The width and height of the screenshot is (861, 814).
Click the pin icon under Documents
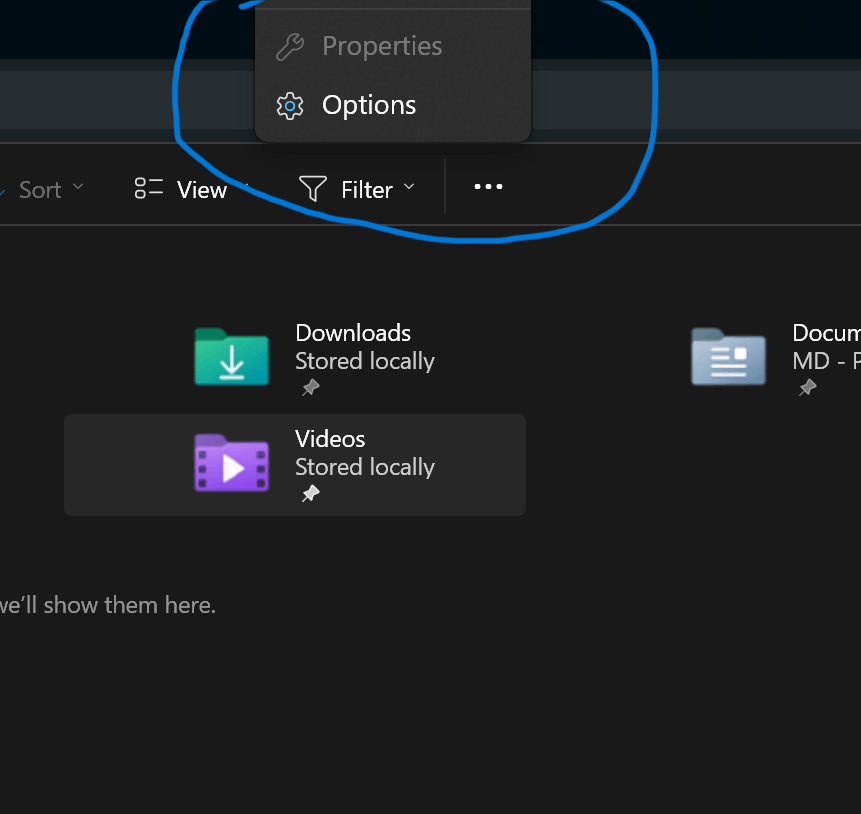pos(808,388)
